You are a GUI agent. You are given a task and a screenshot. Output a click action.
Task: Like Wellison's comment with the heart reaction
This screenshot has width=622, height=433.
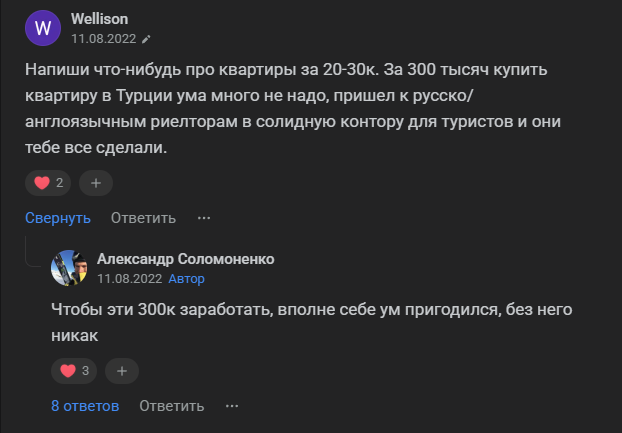(48, 183)
